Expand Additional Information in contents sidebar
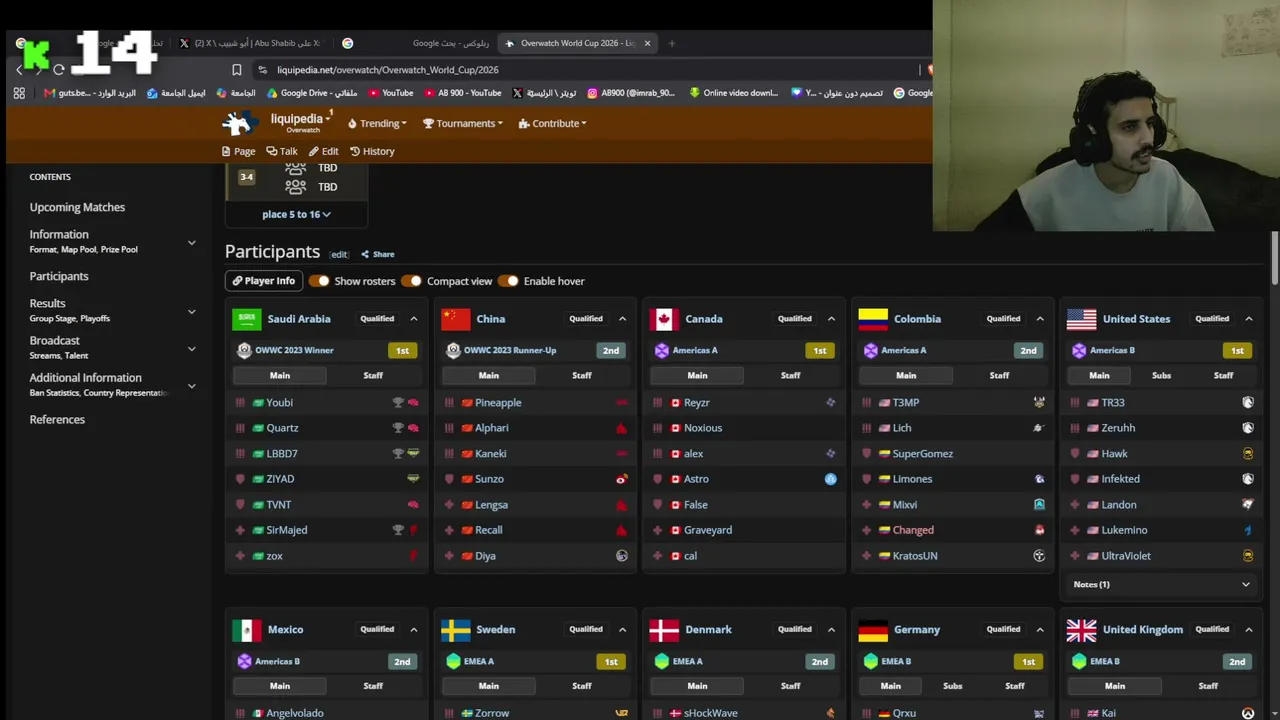Viewport: 1280px width, 720px height. click(x=191, y=385)
